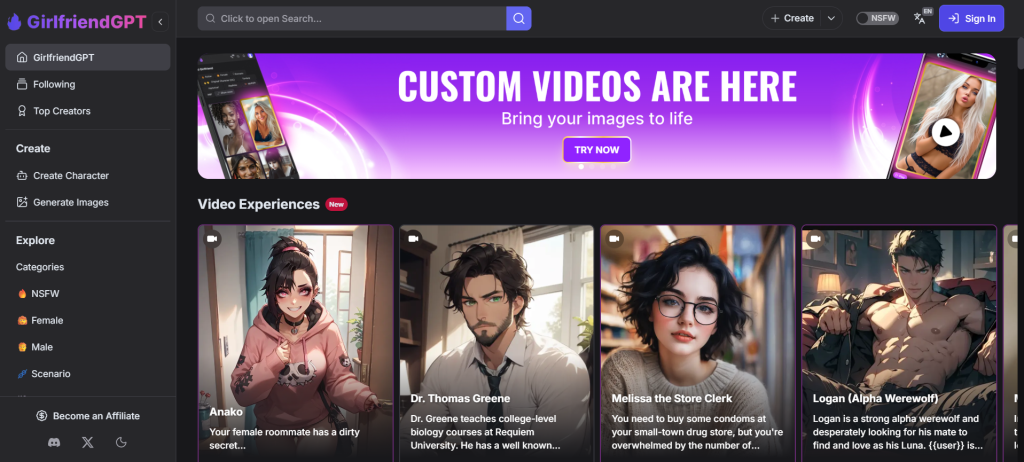
Task: Open the X (Twitter) icon link
Action: (88, 442)
